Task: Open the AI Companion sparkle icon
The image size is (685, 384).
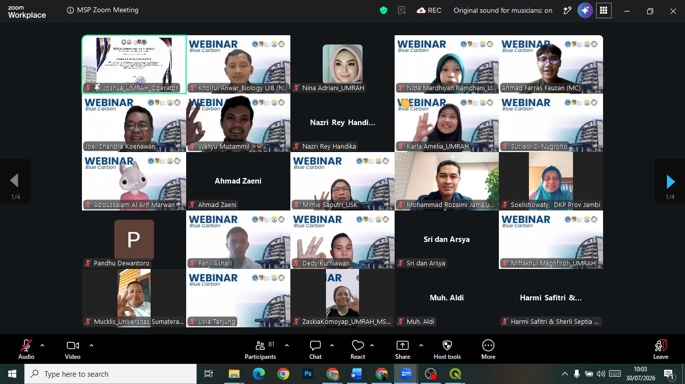Action: (x=585, y=10)
